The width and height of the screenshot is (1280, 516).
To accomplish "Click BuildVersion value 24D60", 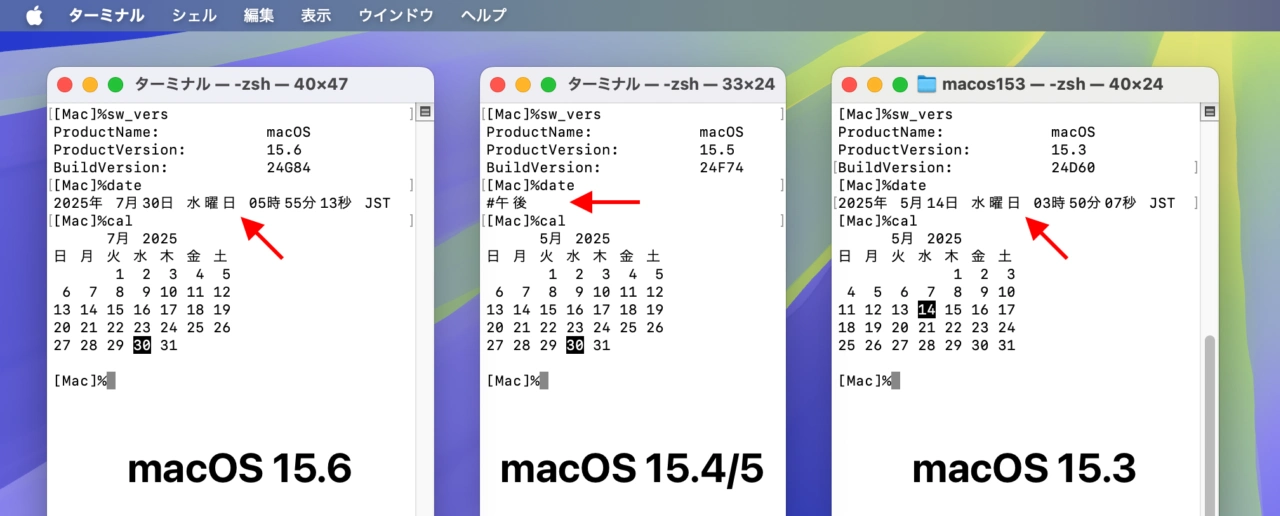I will pos(1074,168).
